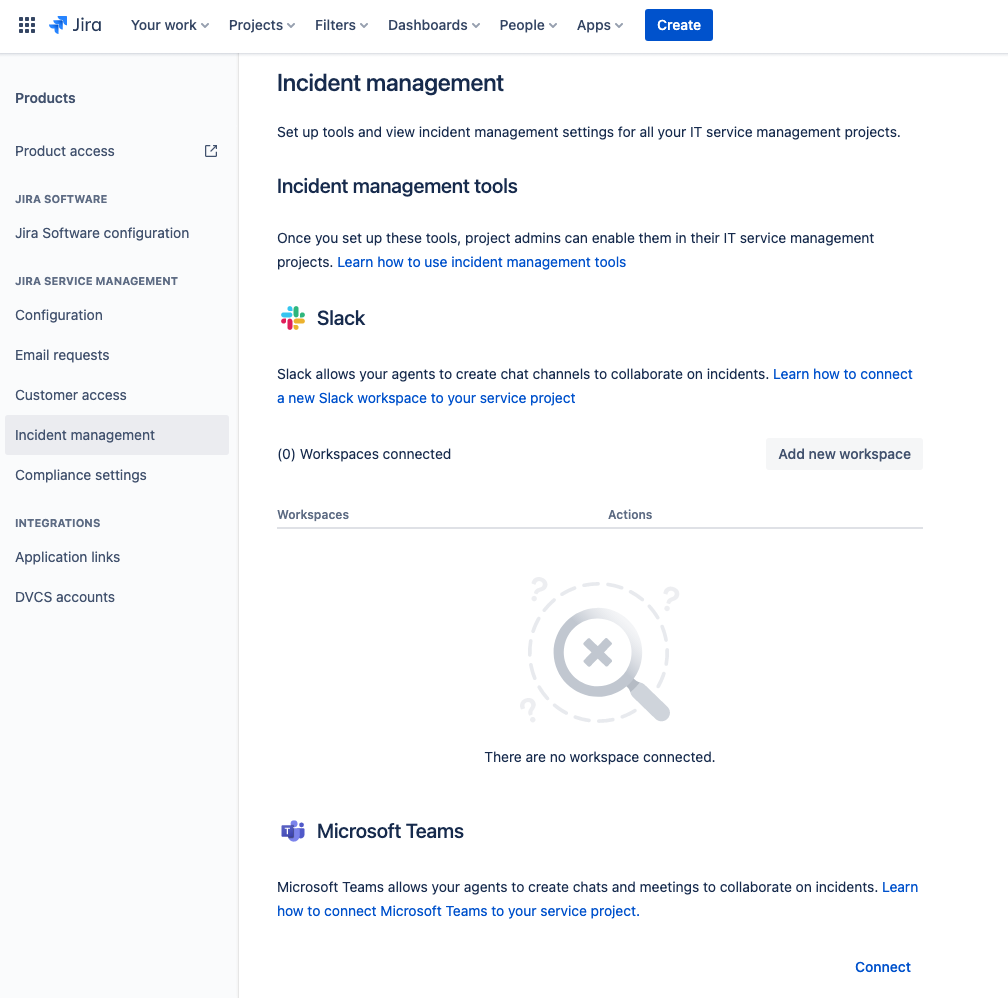Screen dimensions: 1008x998
Task: Open external Product access icon
Action: pyautogui.click(x=211, y=151)
